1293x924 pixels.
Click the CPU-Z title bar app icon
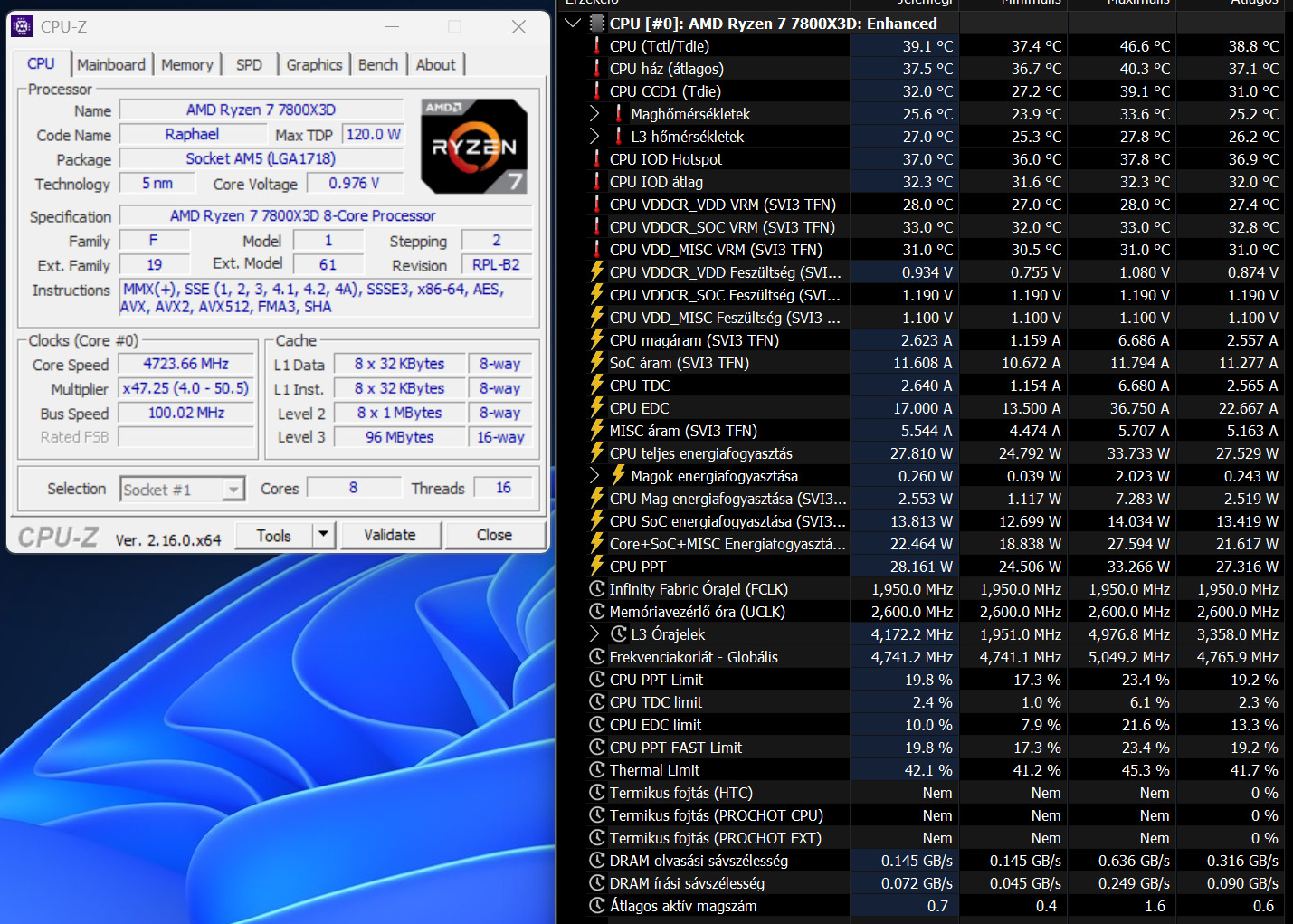[22, 26]
